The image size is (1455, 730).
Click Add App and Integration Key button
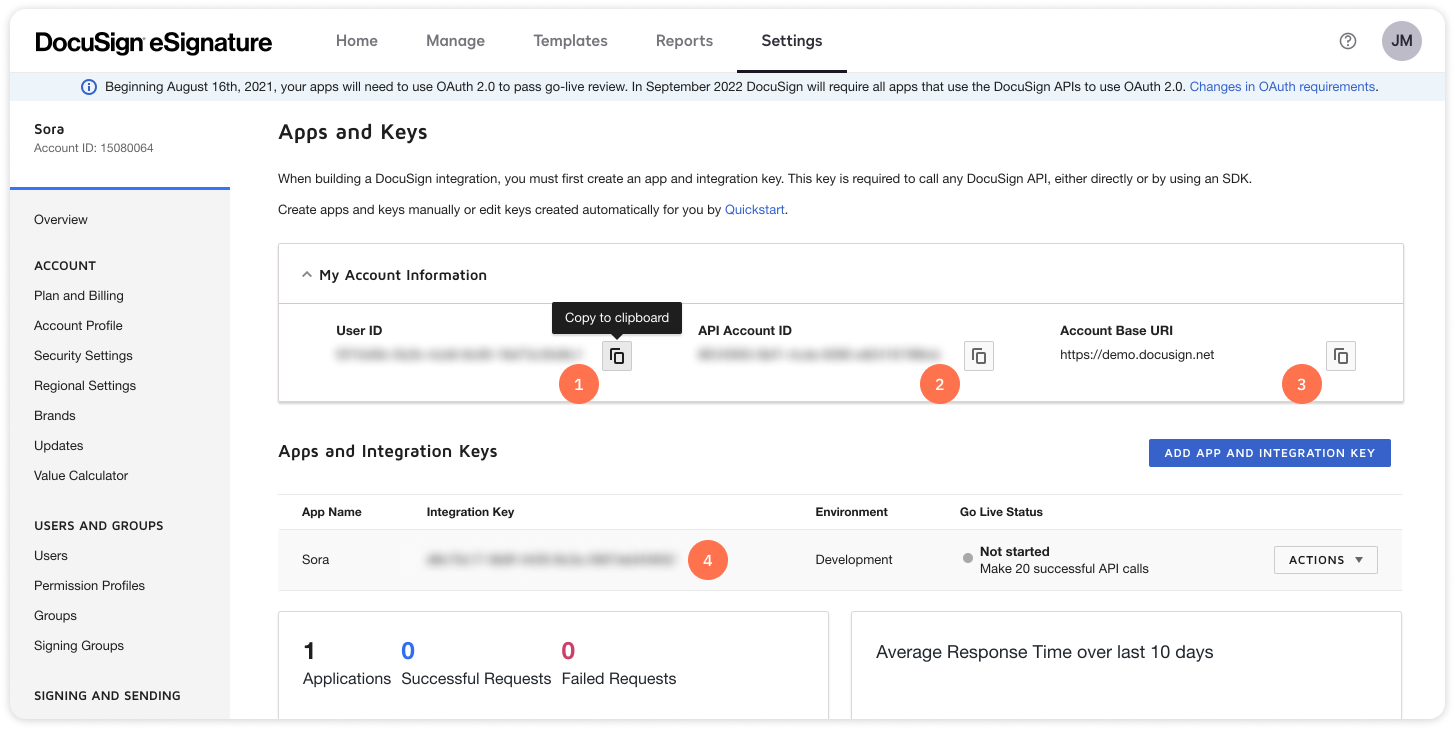[1270, 453]
